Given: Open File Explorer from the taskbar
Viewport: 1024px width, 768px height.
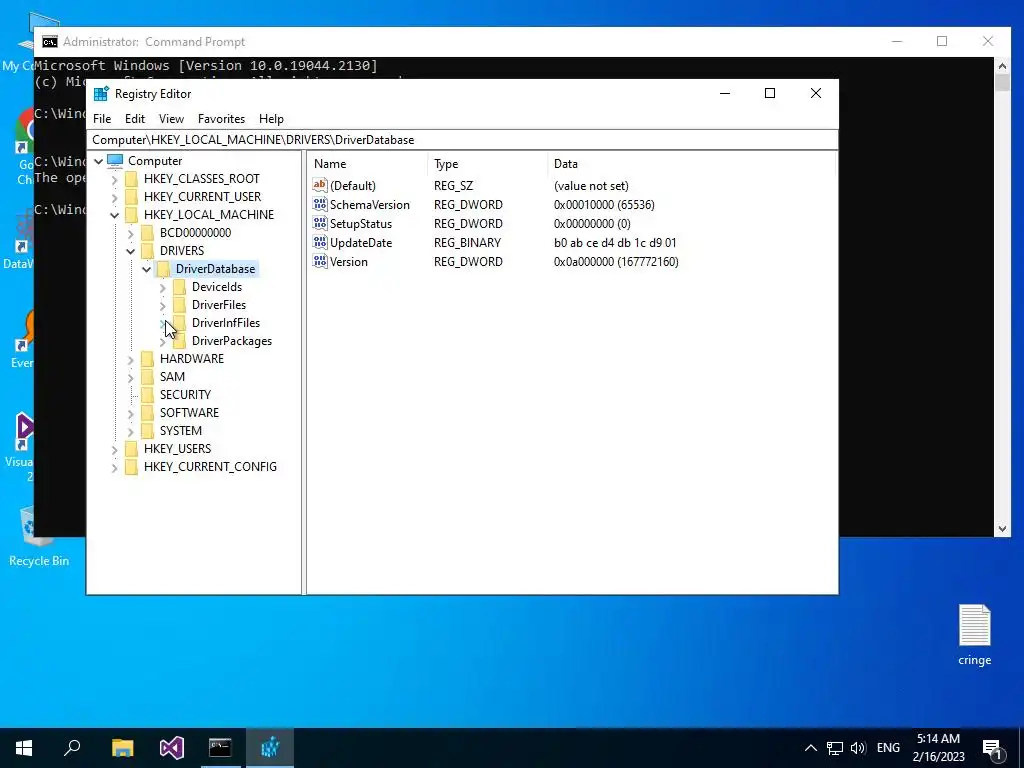Looking at the screenshot, I should click(x=122, y=748).
